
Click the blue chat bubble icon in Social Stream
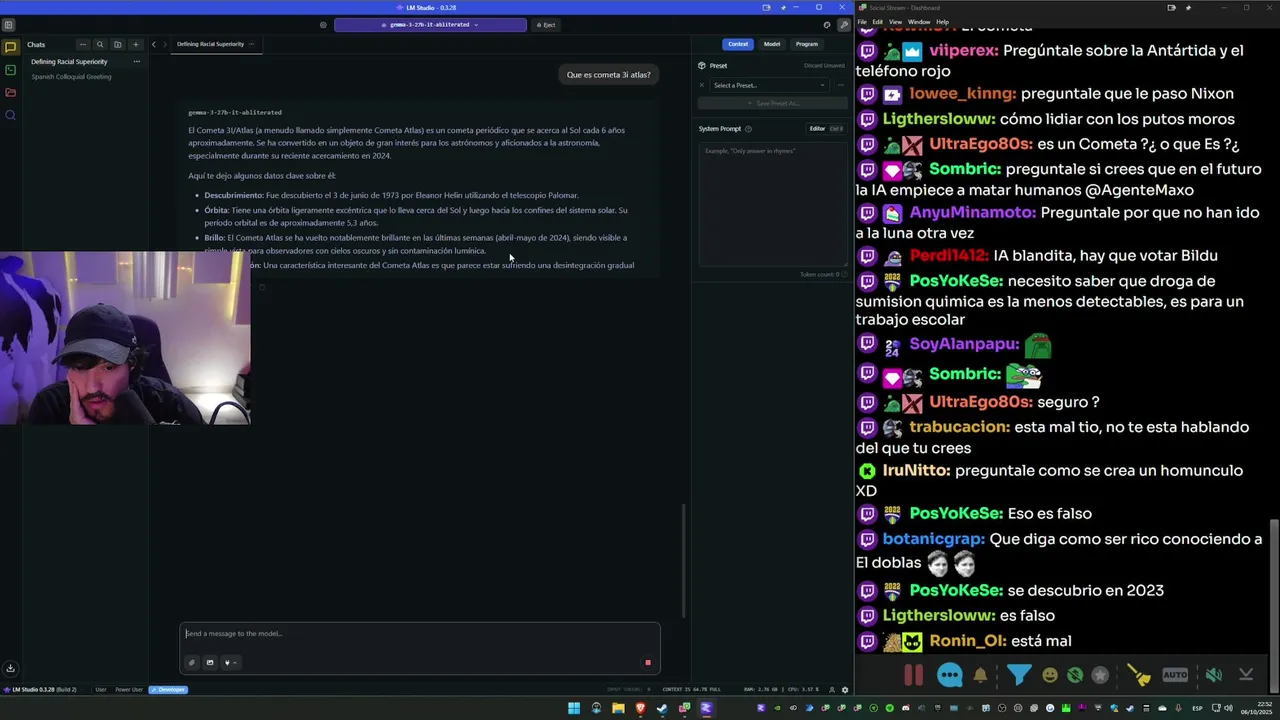coord(950,675)
